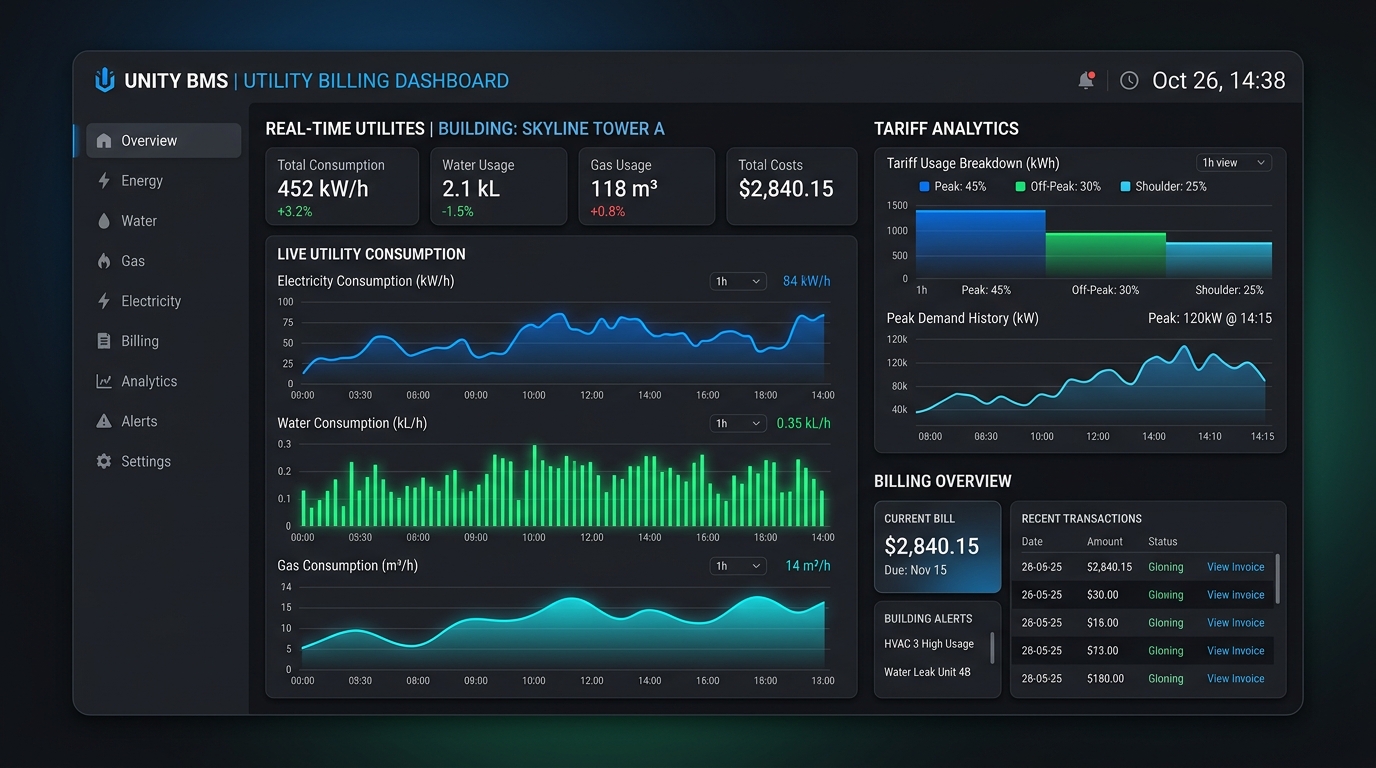Click the +0.8% gas change value
This screenshot has height=768, width=1376.
pyautogui.click(x=607, y=212)
